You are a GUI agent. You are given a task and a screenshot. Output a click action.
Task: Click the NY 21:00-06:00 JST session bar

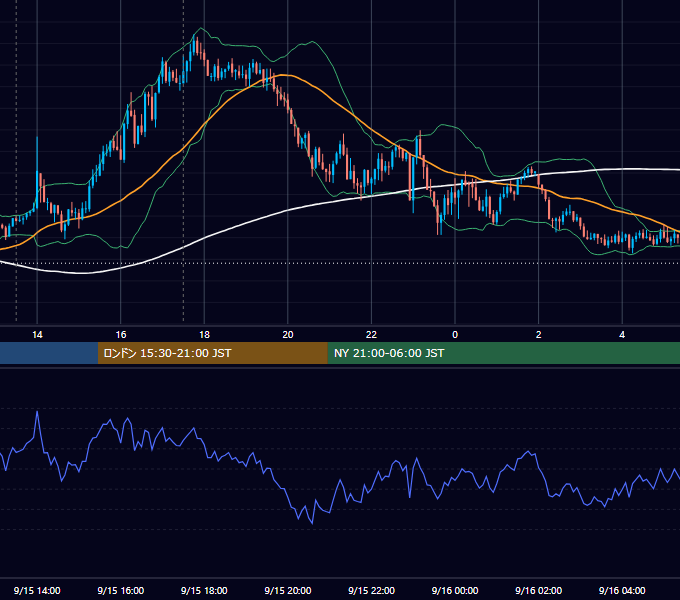pos(503,353)
